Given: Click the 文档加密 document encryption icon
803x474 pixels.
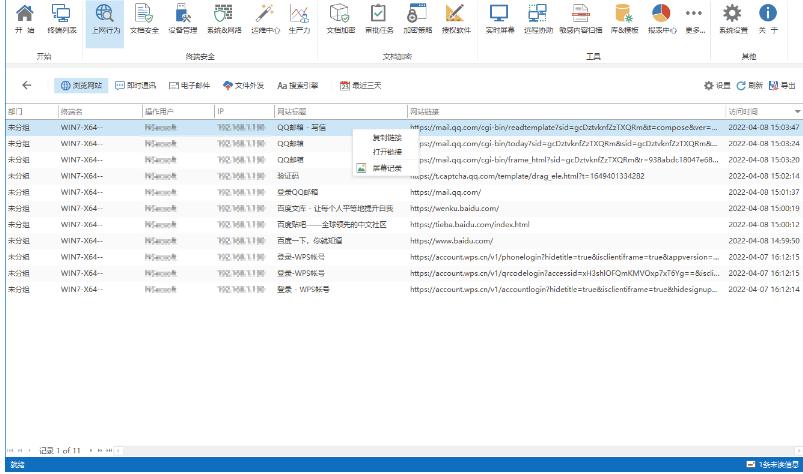Looking at the screenshot, I should point(342,18).
